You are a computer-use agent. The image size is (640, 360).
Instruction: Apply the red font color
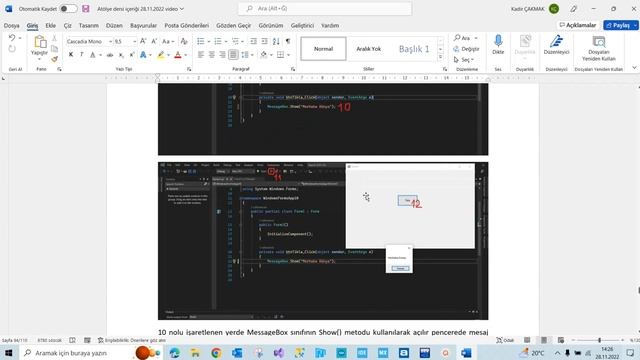178,55
